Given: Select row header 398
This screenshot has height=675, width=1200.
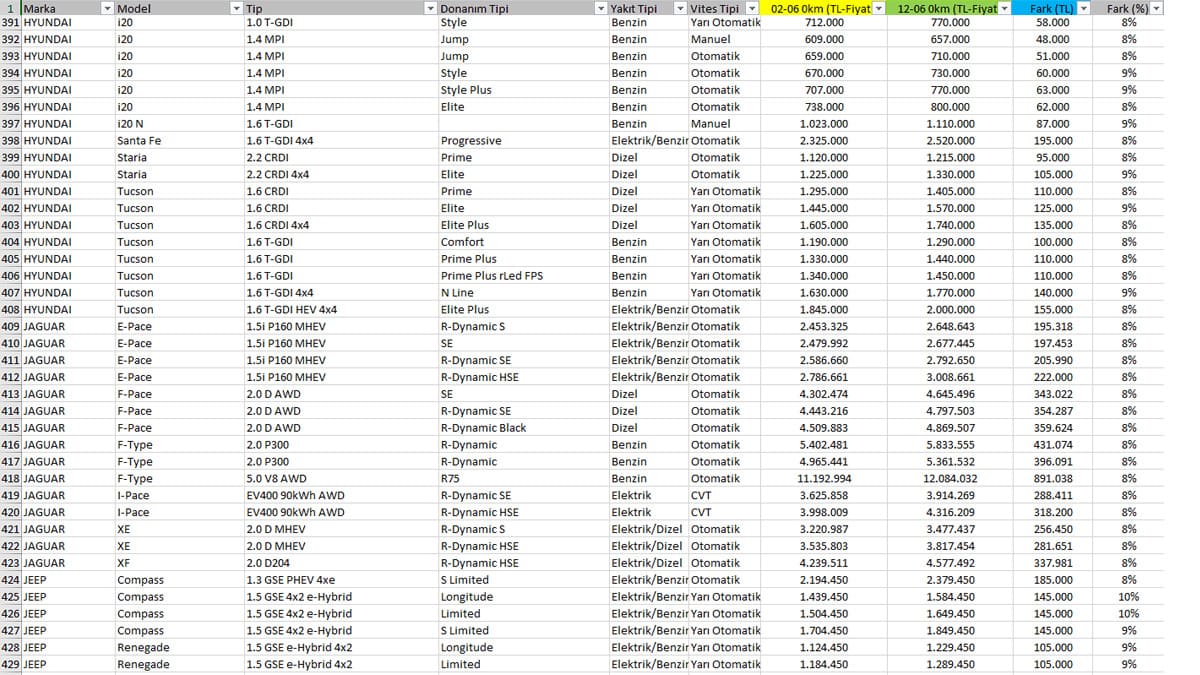Looking at the screenshot, I should coord(10,141).
